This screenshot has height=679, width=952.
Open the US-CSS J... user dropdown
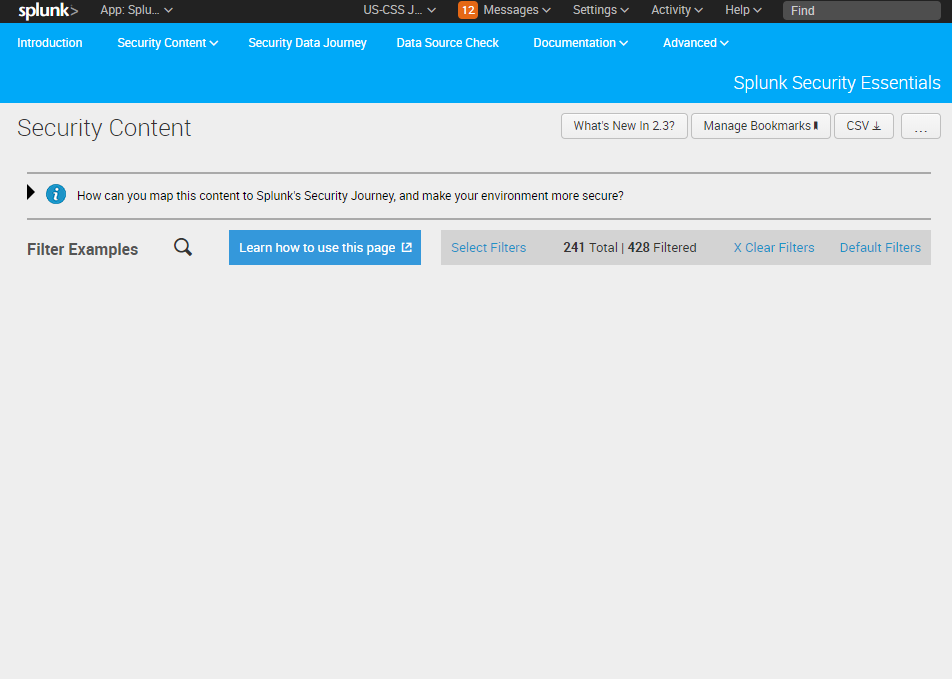click(x=400, y=10)
